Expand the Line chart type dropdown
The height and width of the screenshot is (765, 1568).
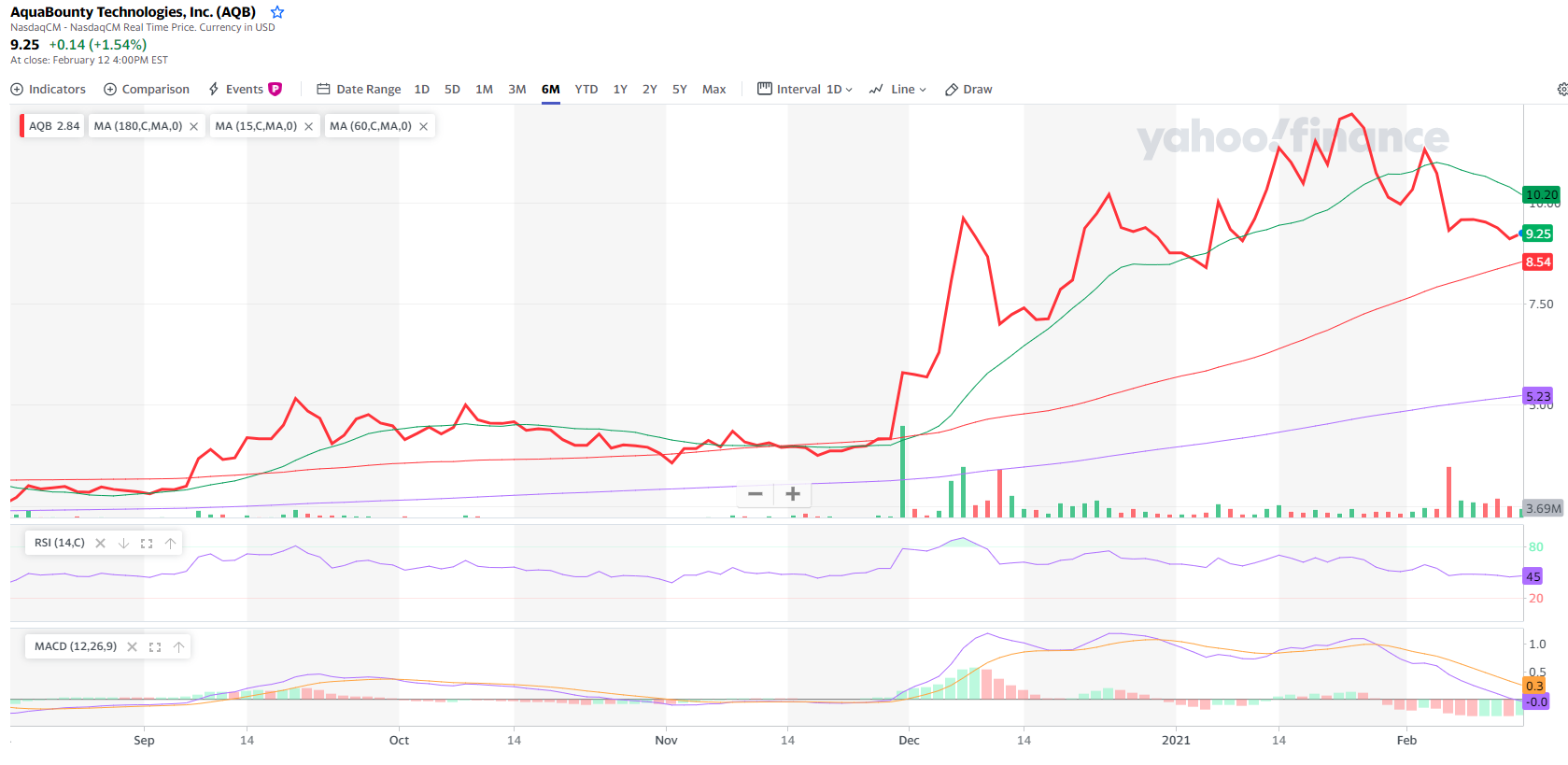897,89
